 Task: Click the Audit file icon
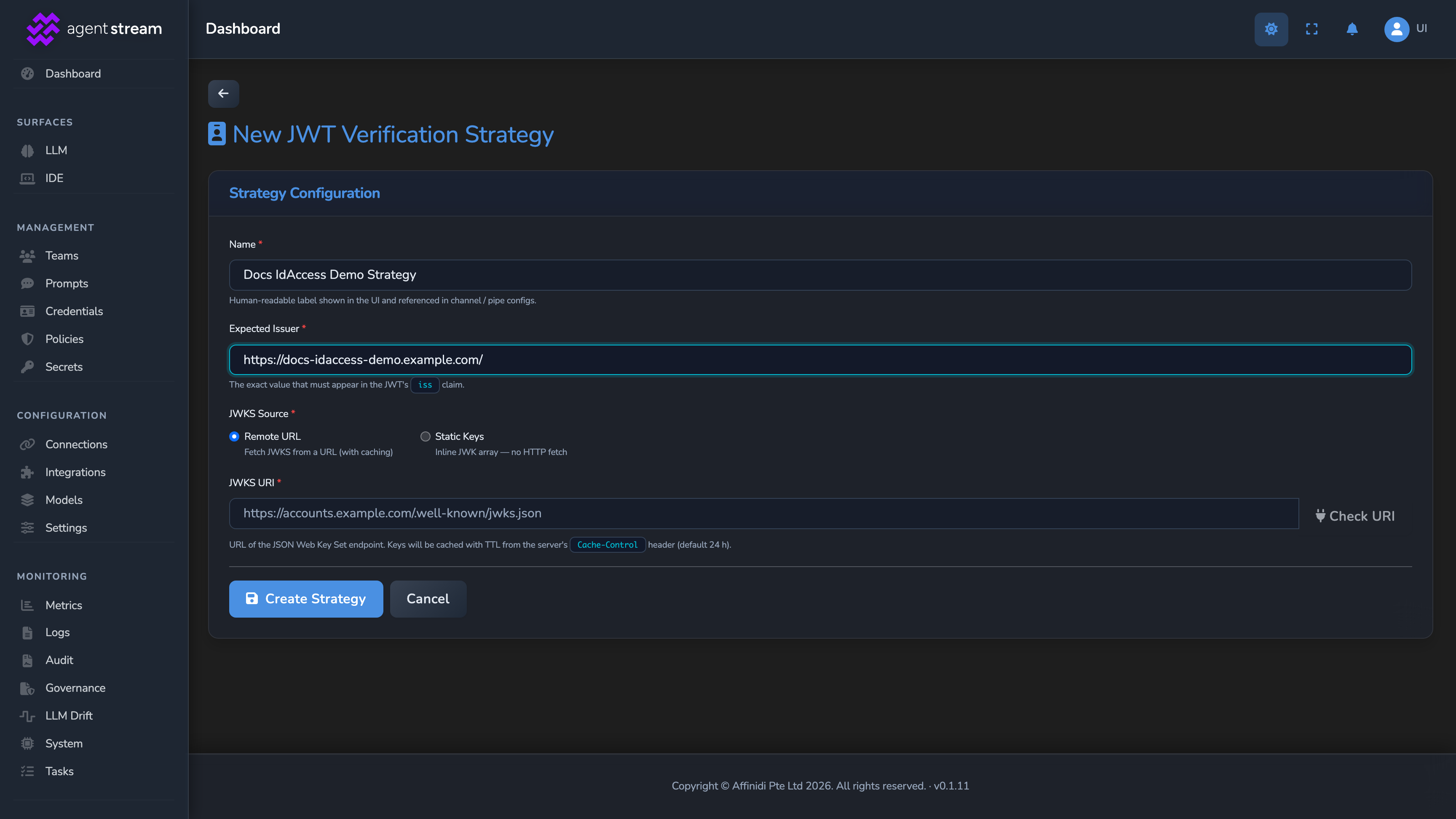pos(27,660)
